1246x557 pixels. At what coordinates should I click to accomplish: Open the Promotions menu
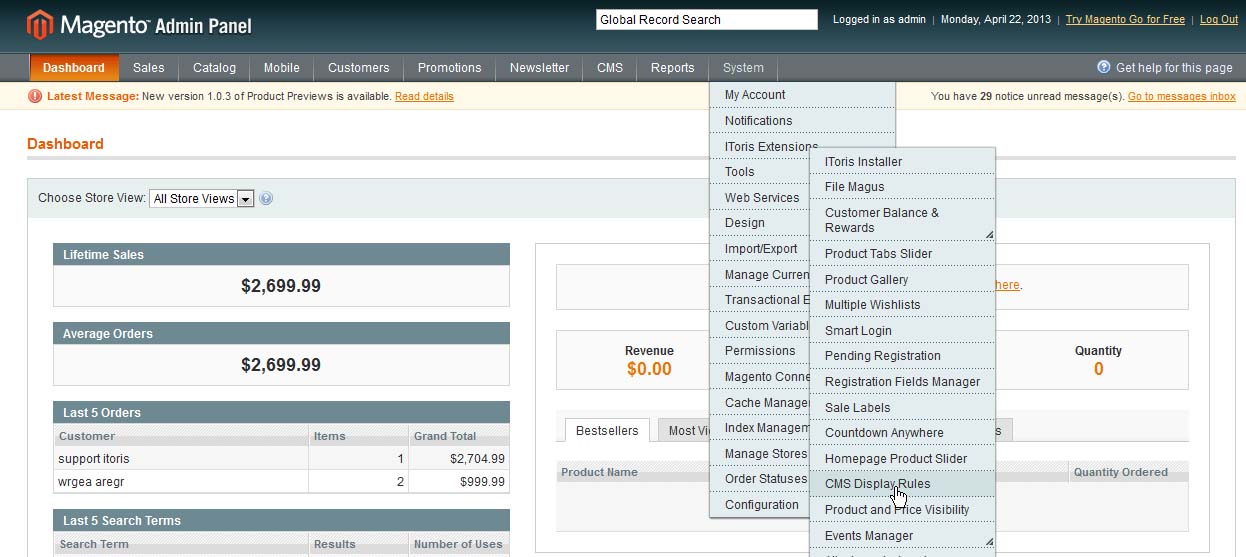click(x=450, y=68)
